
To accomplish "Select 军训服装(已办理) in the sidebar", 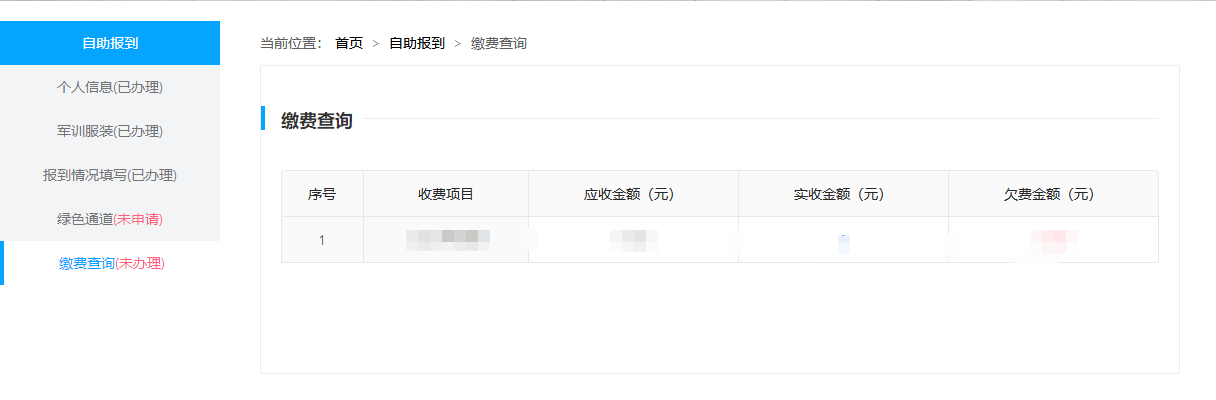I will (x=110, y=131).
